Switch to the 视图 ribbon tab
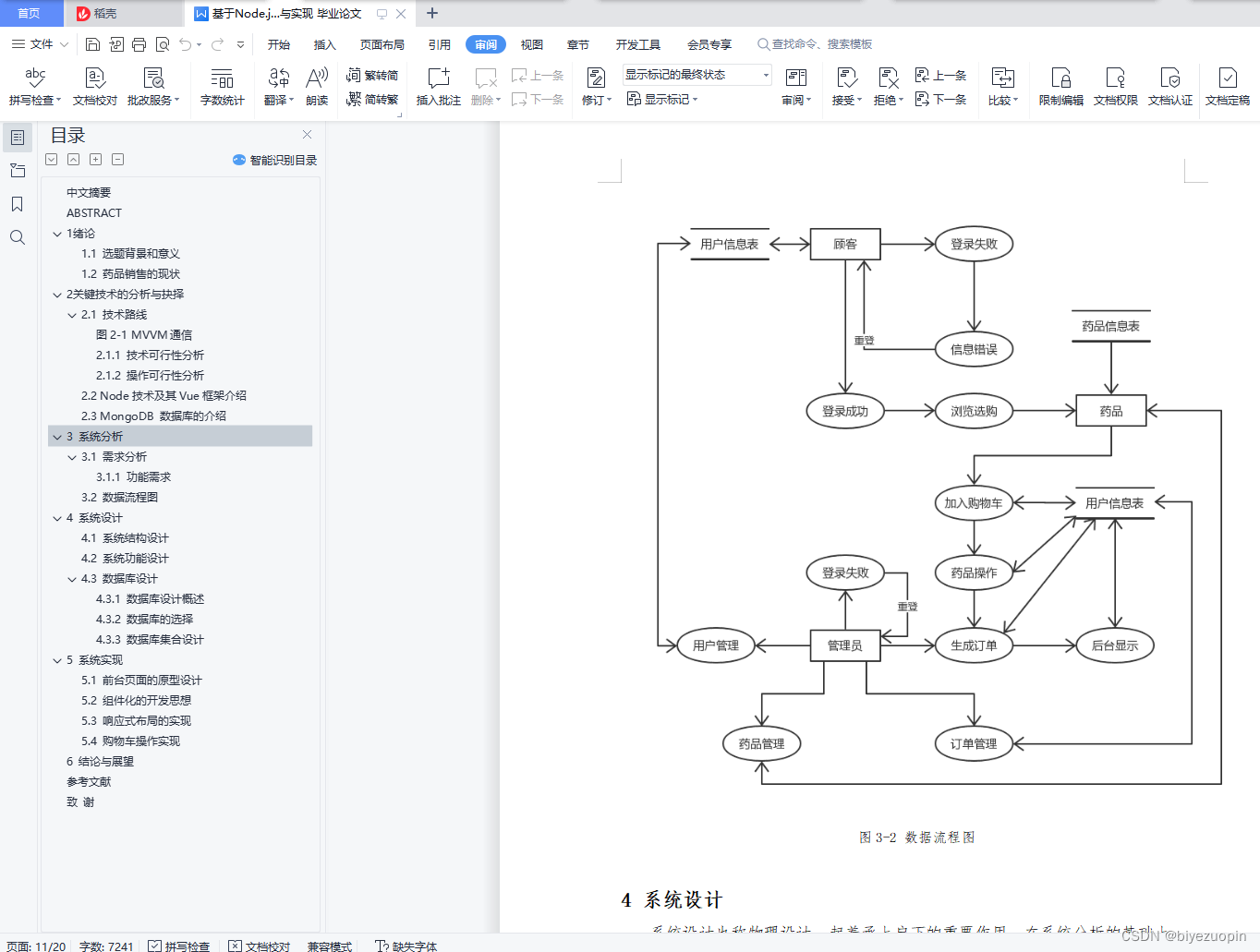Viewport: 1260px width, 952px height. pos(531,44)
